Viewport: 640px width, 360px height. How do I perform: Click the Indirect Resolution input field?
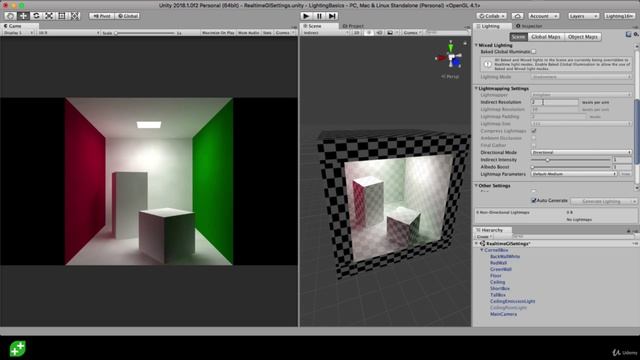[x=555, y=102]
